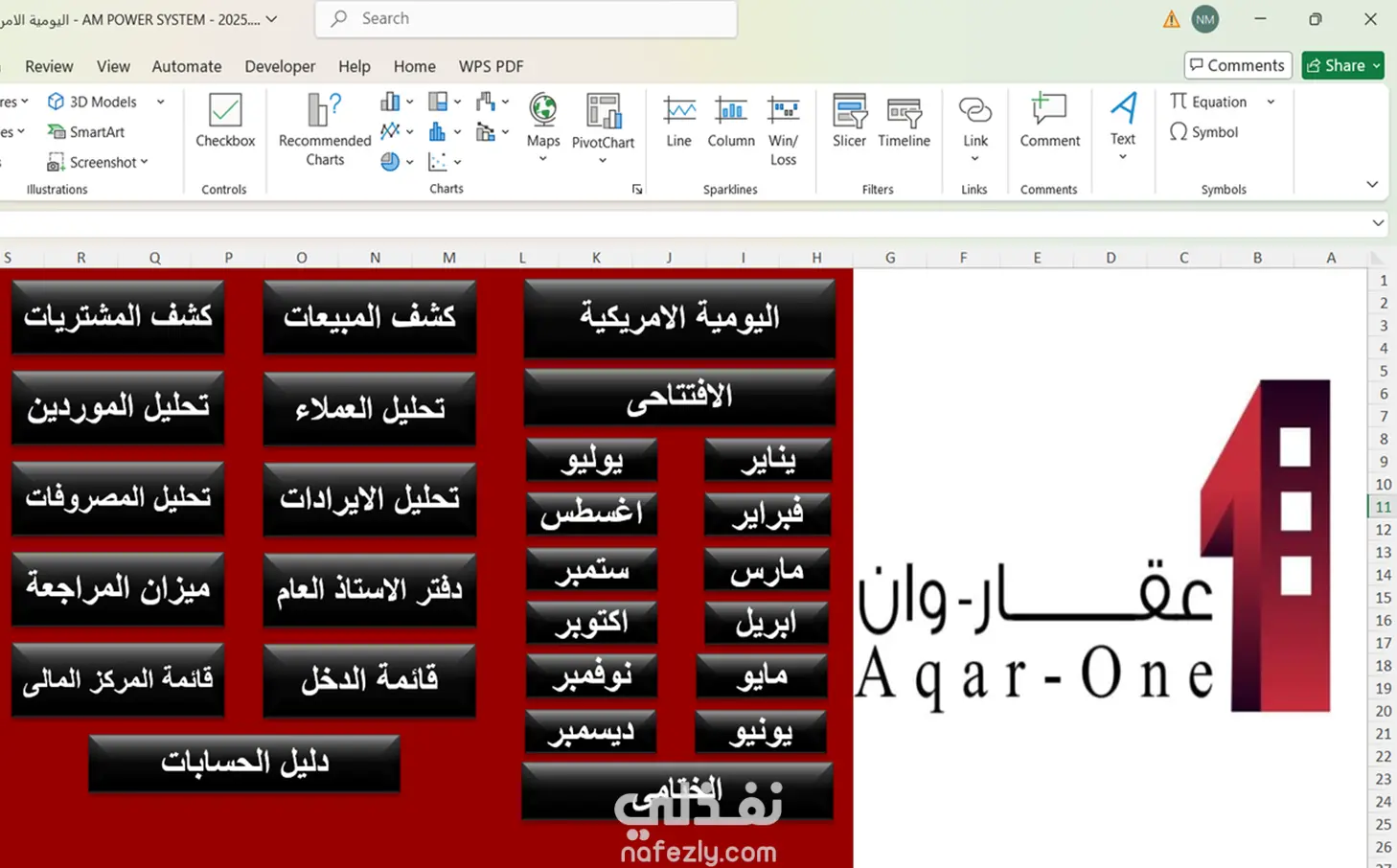Click the Aqar-One logo image
The height and width of the screenshot is (868, 1397).
pyautogui.click(x=1092, y=546)
